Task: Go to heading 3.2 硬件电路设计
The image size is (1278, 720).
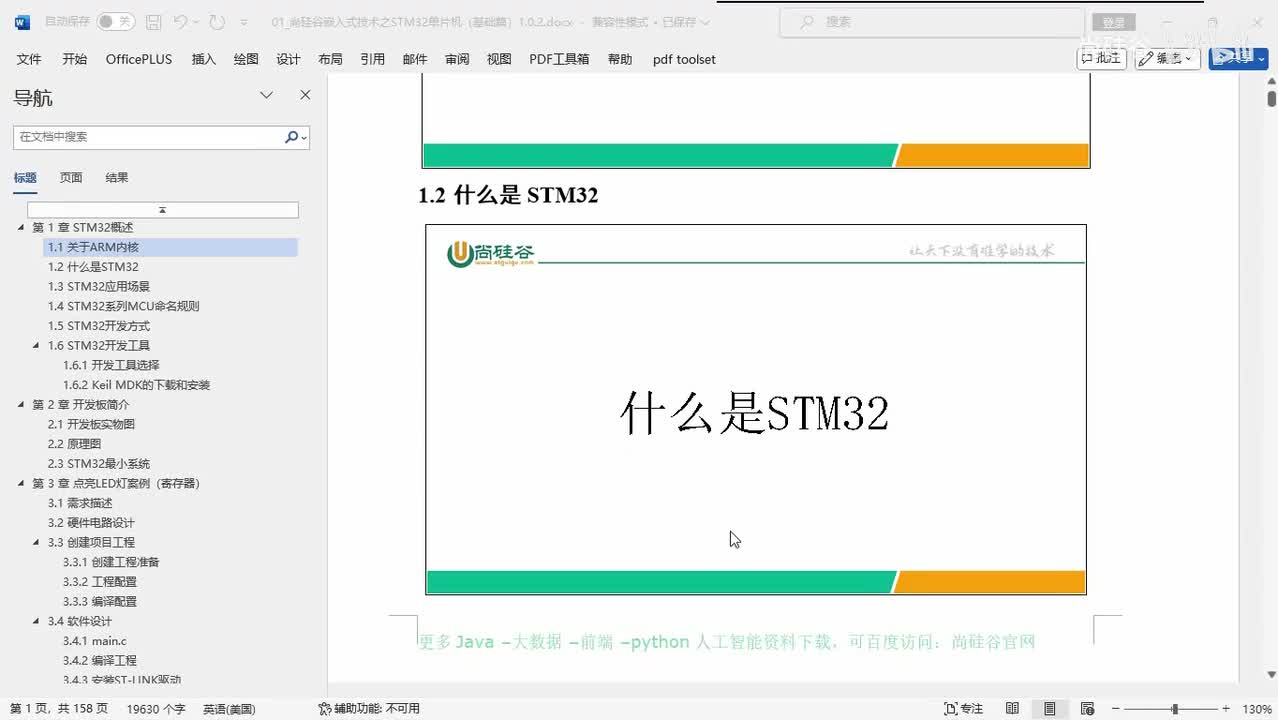Action: click(91, 523)
